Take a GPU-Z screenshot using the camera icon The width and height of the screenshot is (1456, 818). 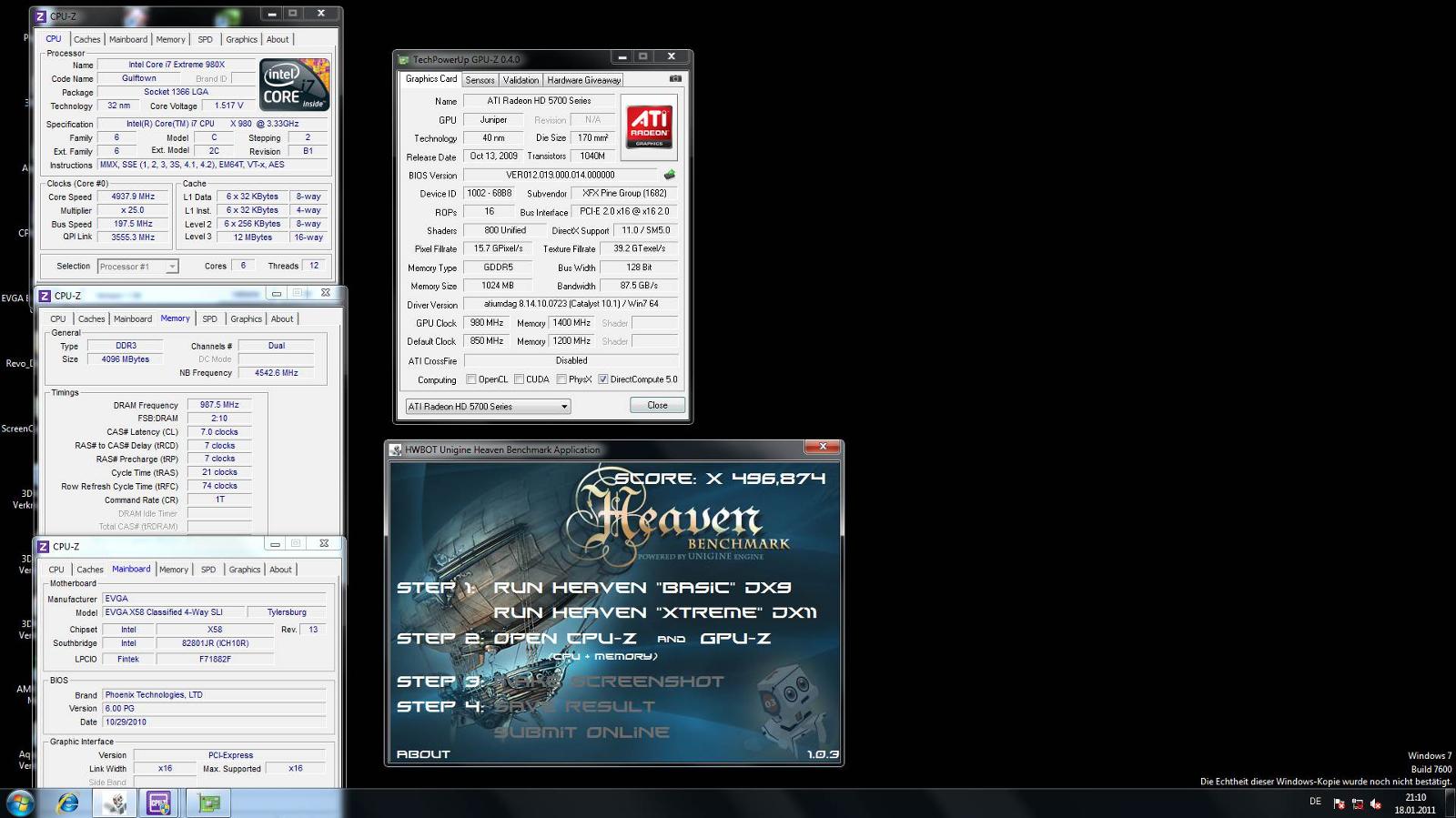click(675, 79)
